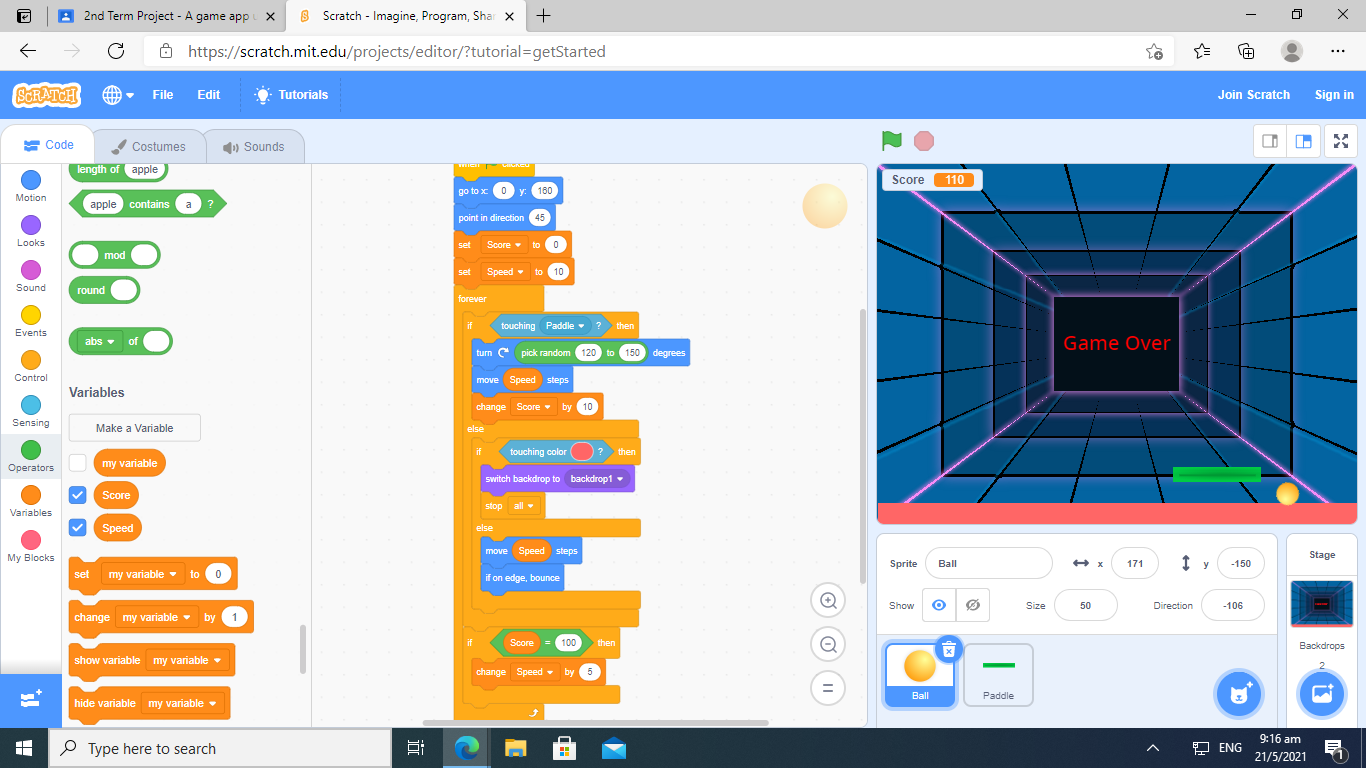The width and height of the screenshot is (1366, 768).
Task: Click the touching color red swatch
Action: pyautogui.click(x=581, y=452)
